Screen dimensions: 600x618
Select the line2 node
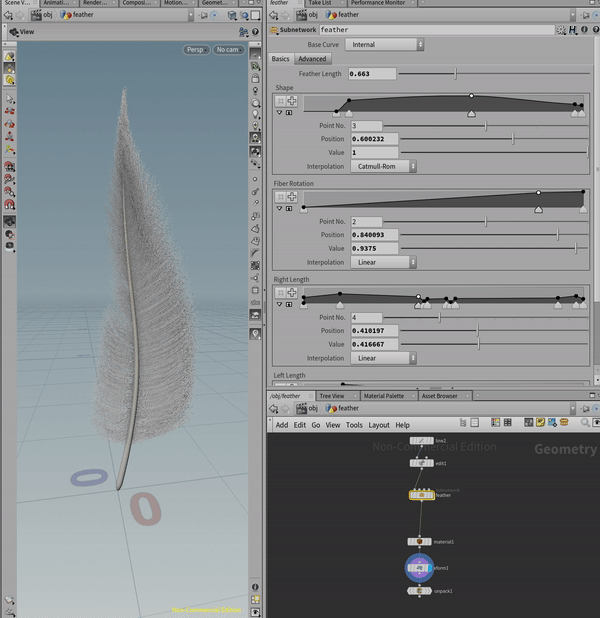click(421, 441)
